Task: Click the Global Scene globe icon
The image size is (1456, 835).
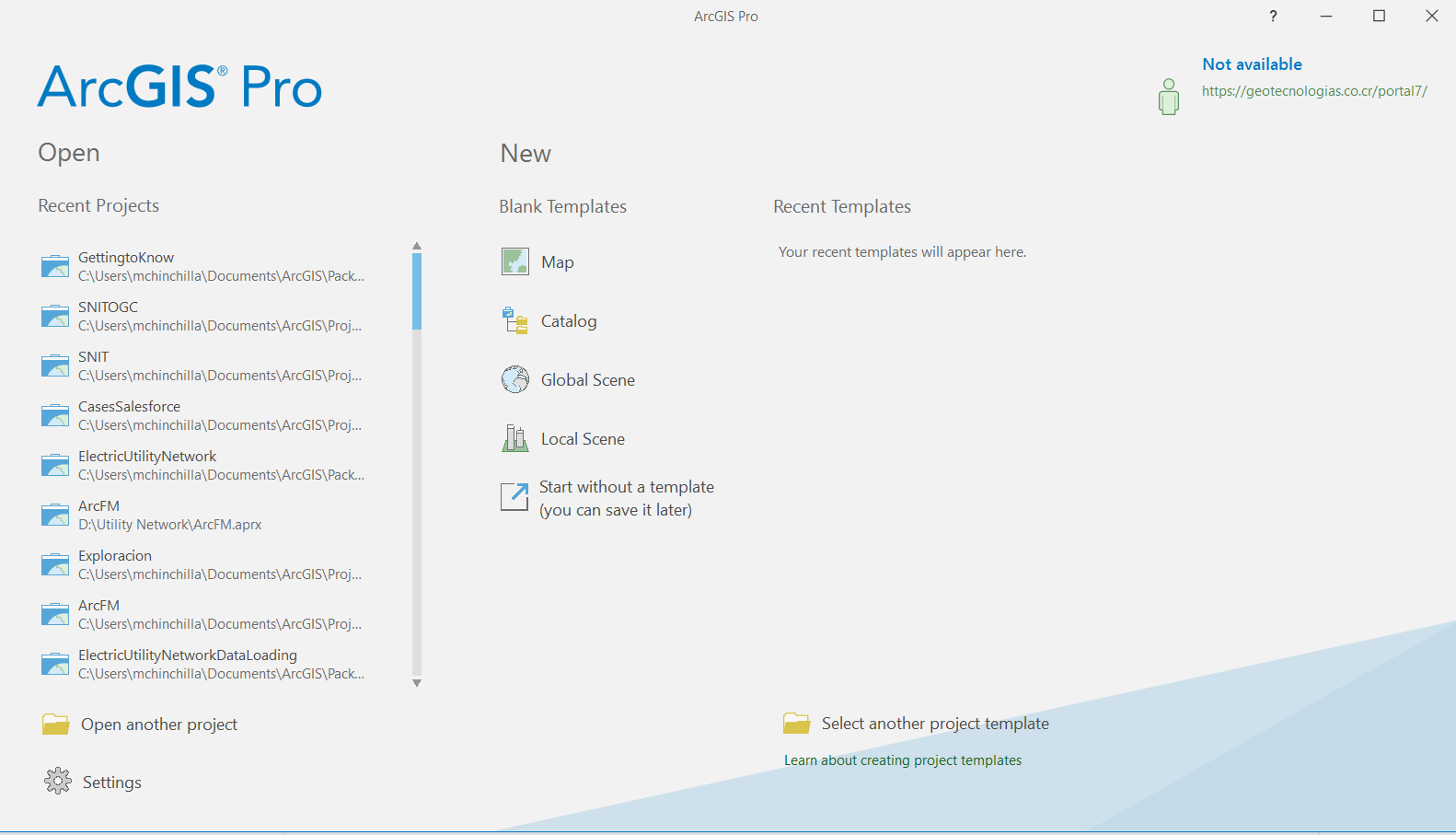Action: [515, 379]
